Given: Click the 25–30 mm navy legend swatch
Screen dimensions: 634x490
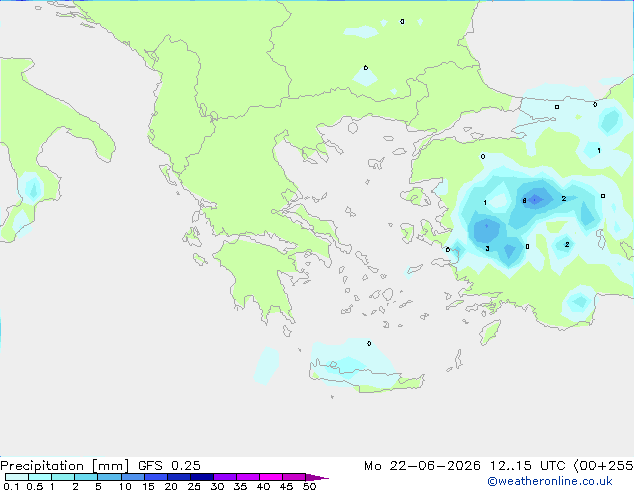Looking at the screenshot, I should click(x=202, y=477).
